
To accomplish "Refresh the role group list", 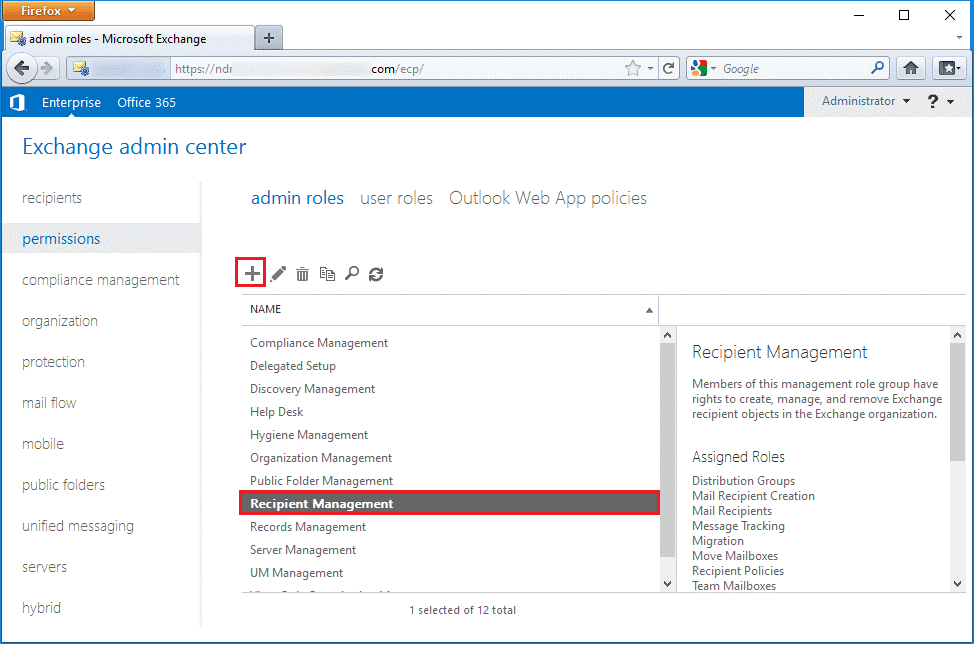I will (376, 274).
